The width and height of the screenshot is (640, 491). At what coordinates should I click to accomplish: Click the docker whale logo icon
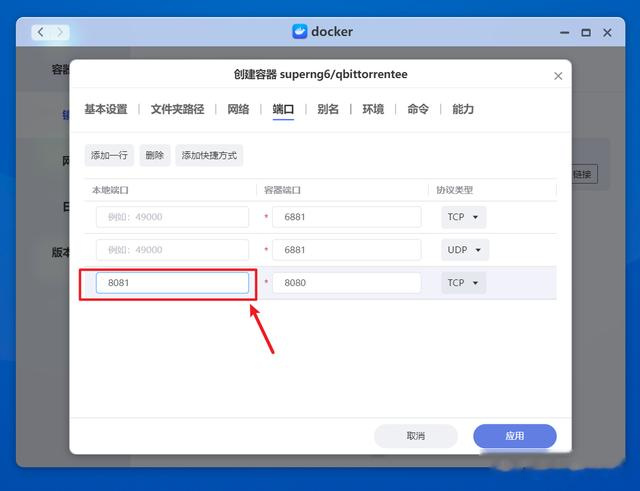(x=300, y=31)
